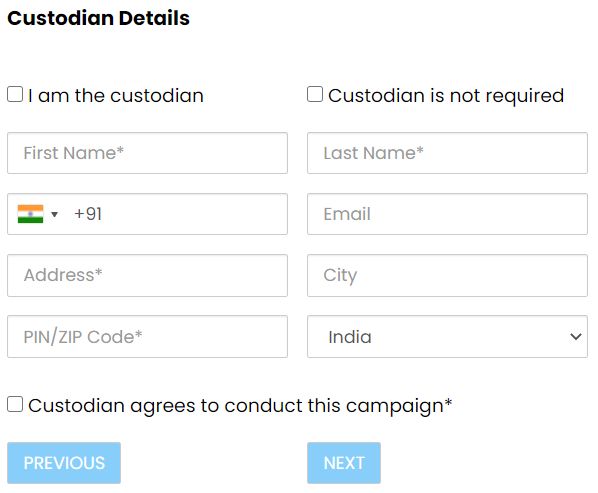The height and width of the screenshot is (493, 598).
Task: Click the 'I am the custodian' label text
Action: pyautogui.click(x=116, y=95)
